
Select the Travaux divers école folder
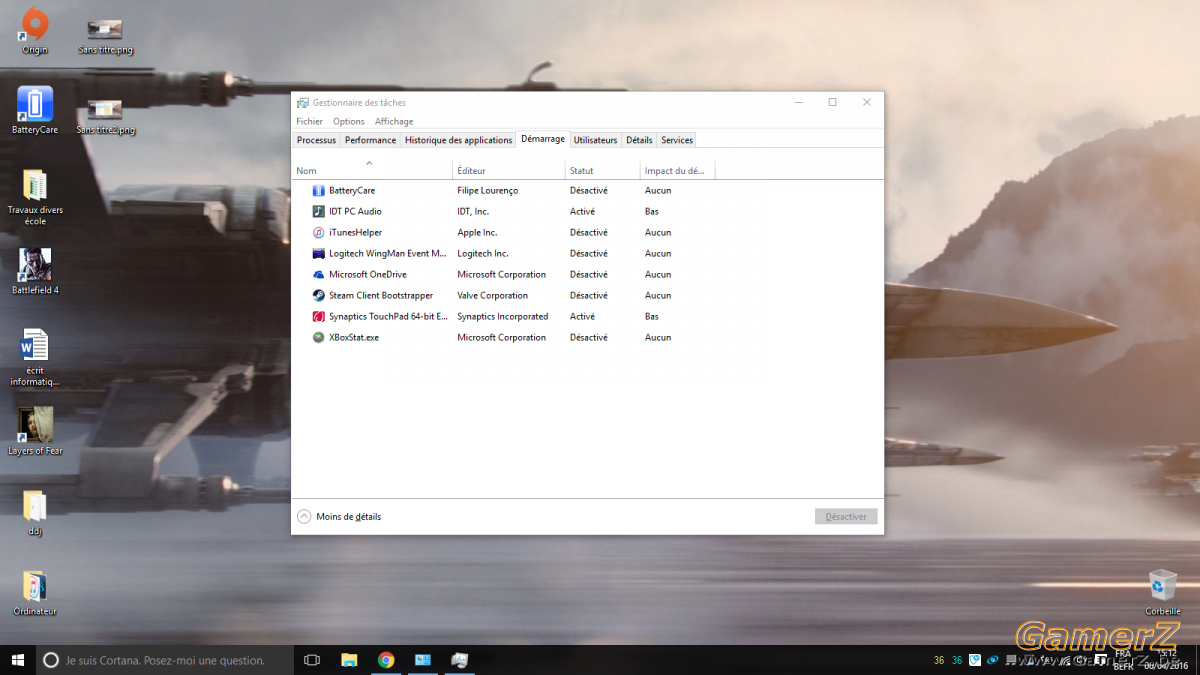tap(35, 197)
